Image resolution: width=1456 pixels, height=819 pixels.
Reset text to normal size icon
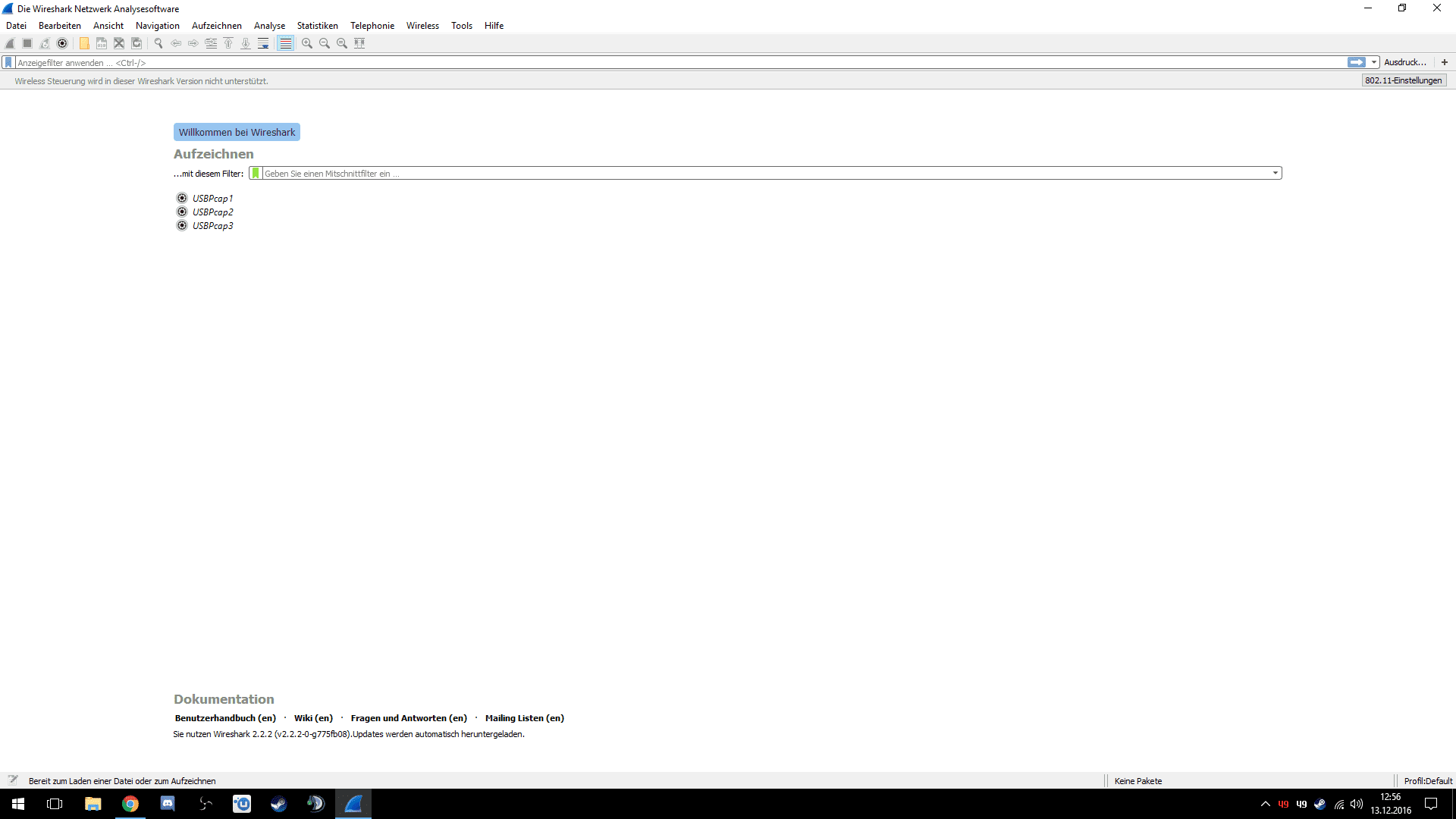pos(342,43)
